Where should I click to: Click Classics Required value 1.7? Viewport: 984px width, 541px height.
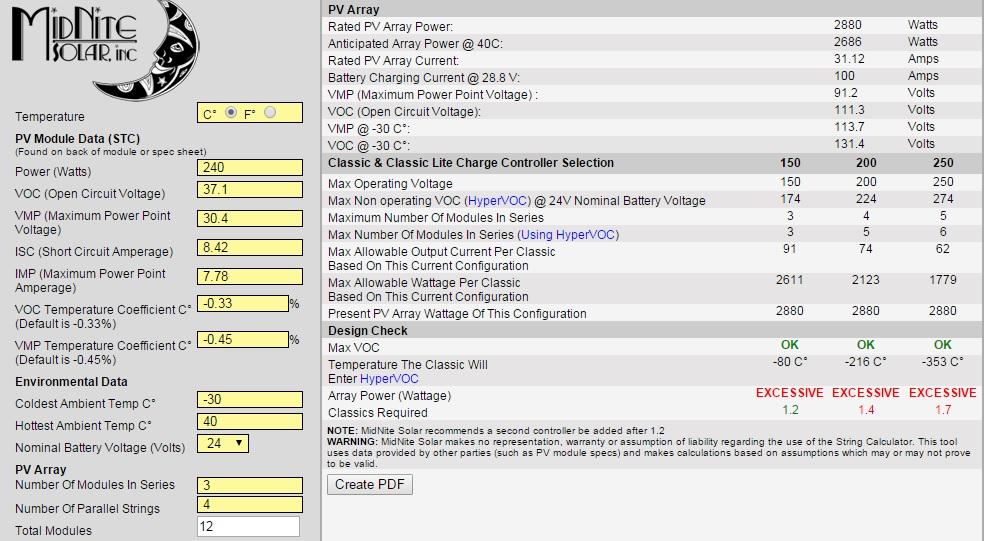[x=943, y=410]
